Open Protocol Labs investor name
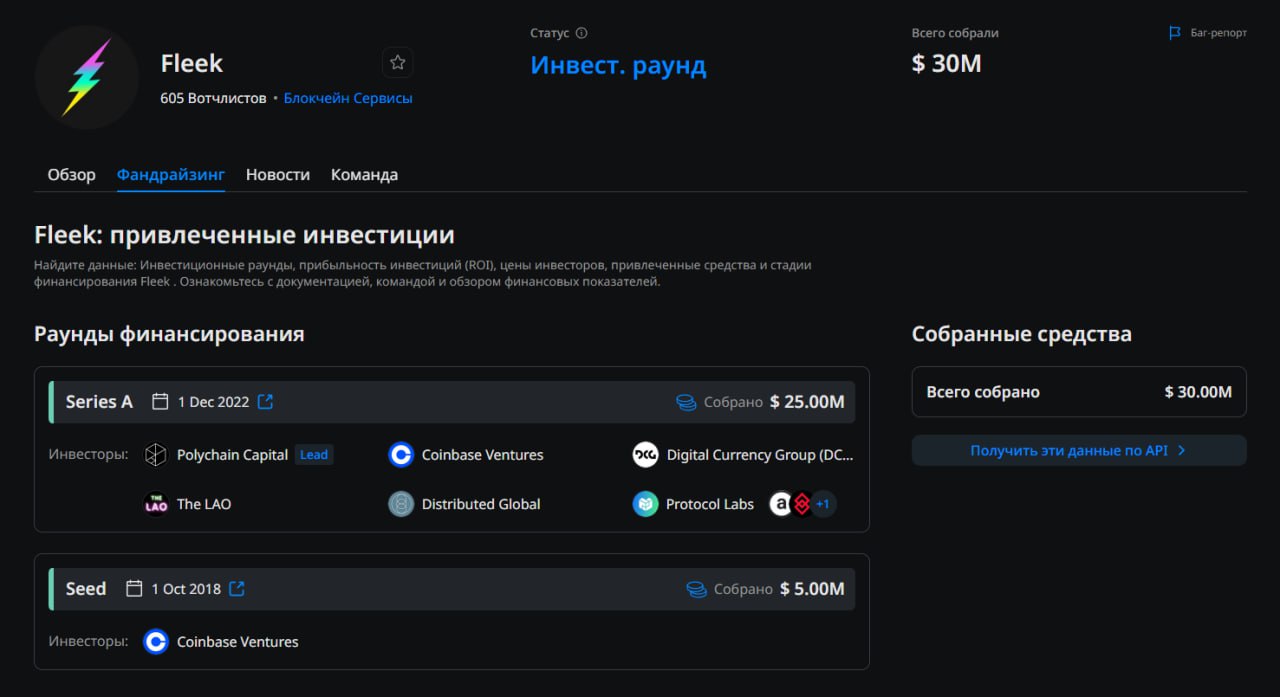This screenshot has height=697, width=1280. [x=710, y=504]
